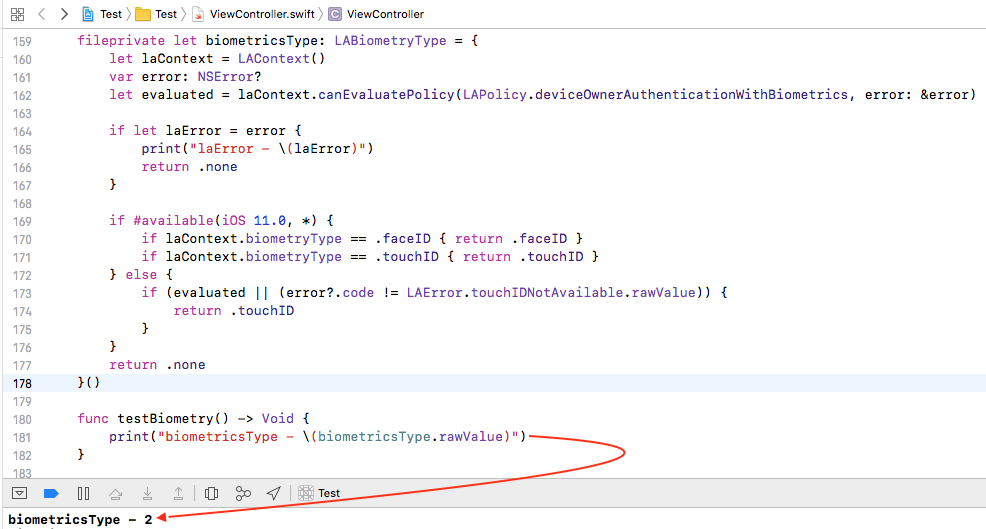986x529 pixels.
Task: Simulate location
Action: (x=274, y=493)
